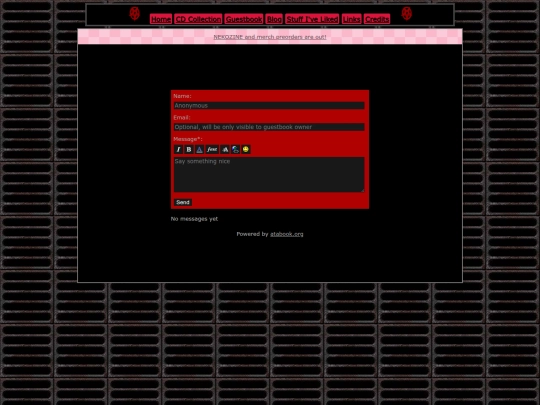Focus the Name input field
The image size is (540, 405).
click(269, 106)
